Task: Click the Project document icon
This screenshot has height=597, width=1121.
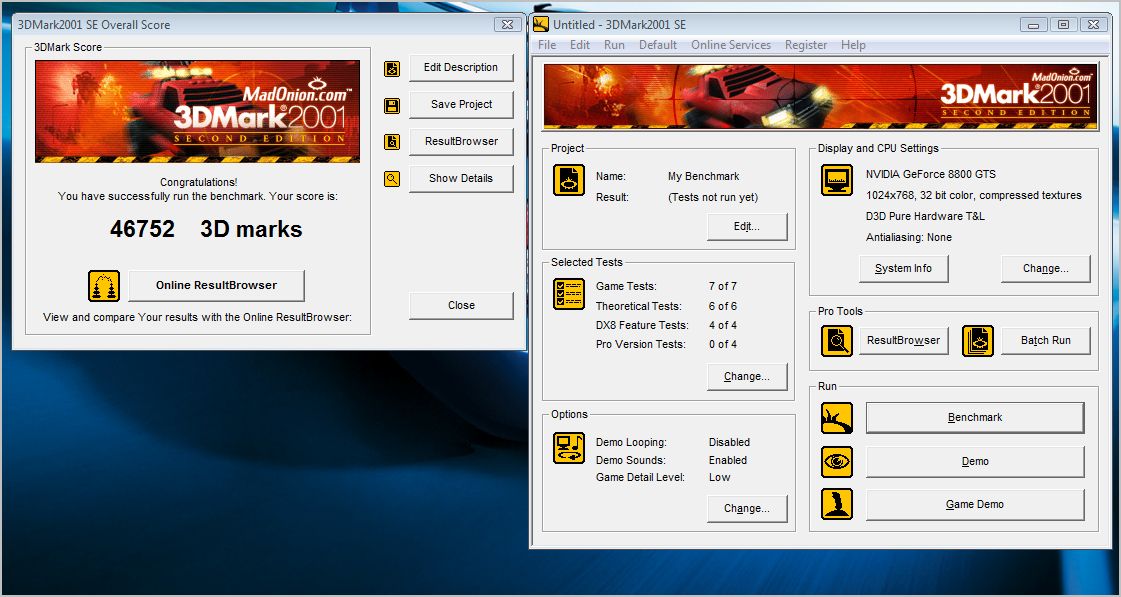Action: [x=569, y=179]
